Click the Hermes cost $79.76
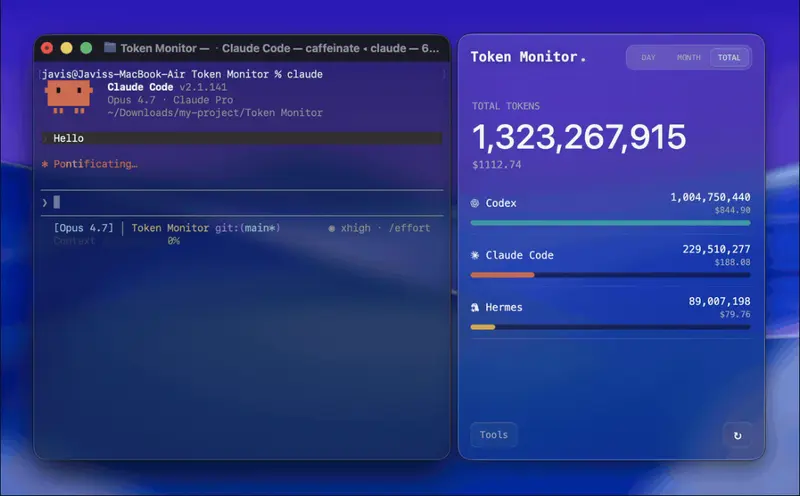The width and height of the screenshot is (800, 496). tap(735, 314)
